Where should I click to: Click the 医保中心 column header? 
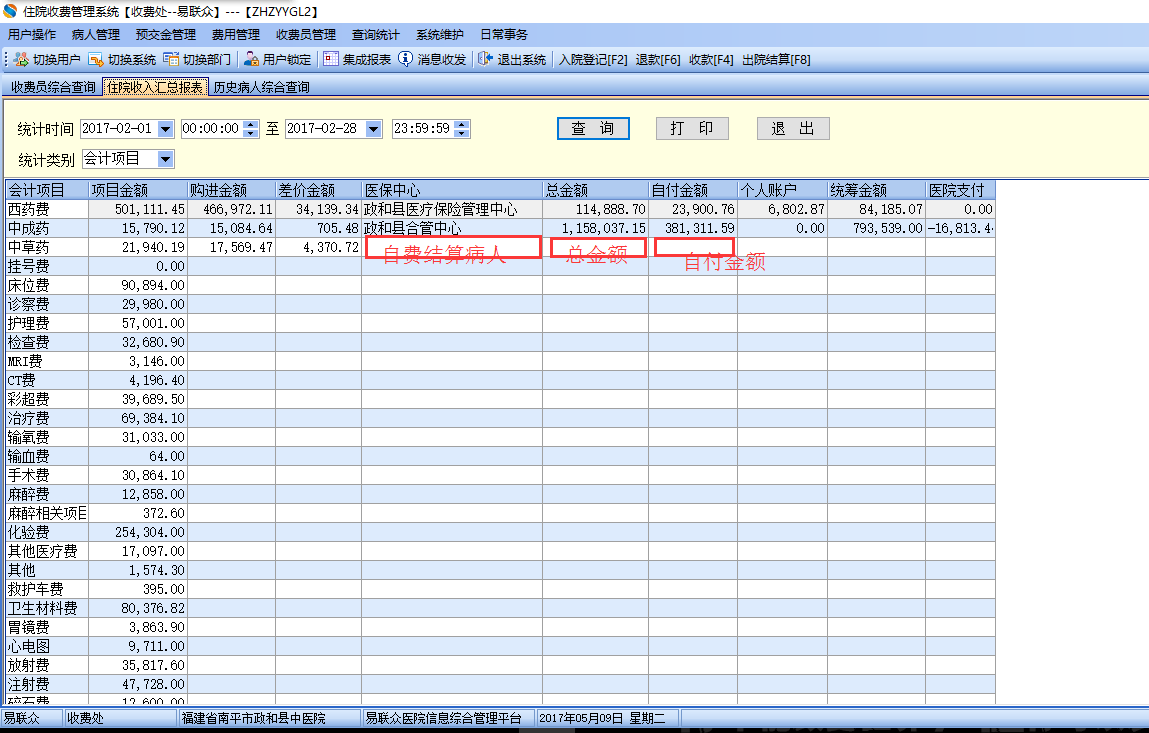click(x=452, y=190)
